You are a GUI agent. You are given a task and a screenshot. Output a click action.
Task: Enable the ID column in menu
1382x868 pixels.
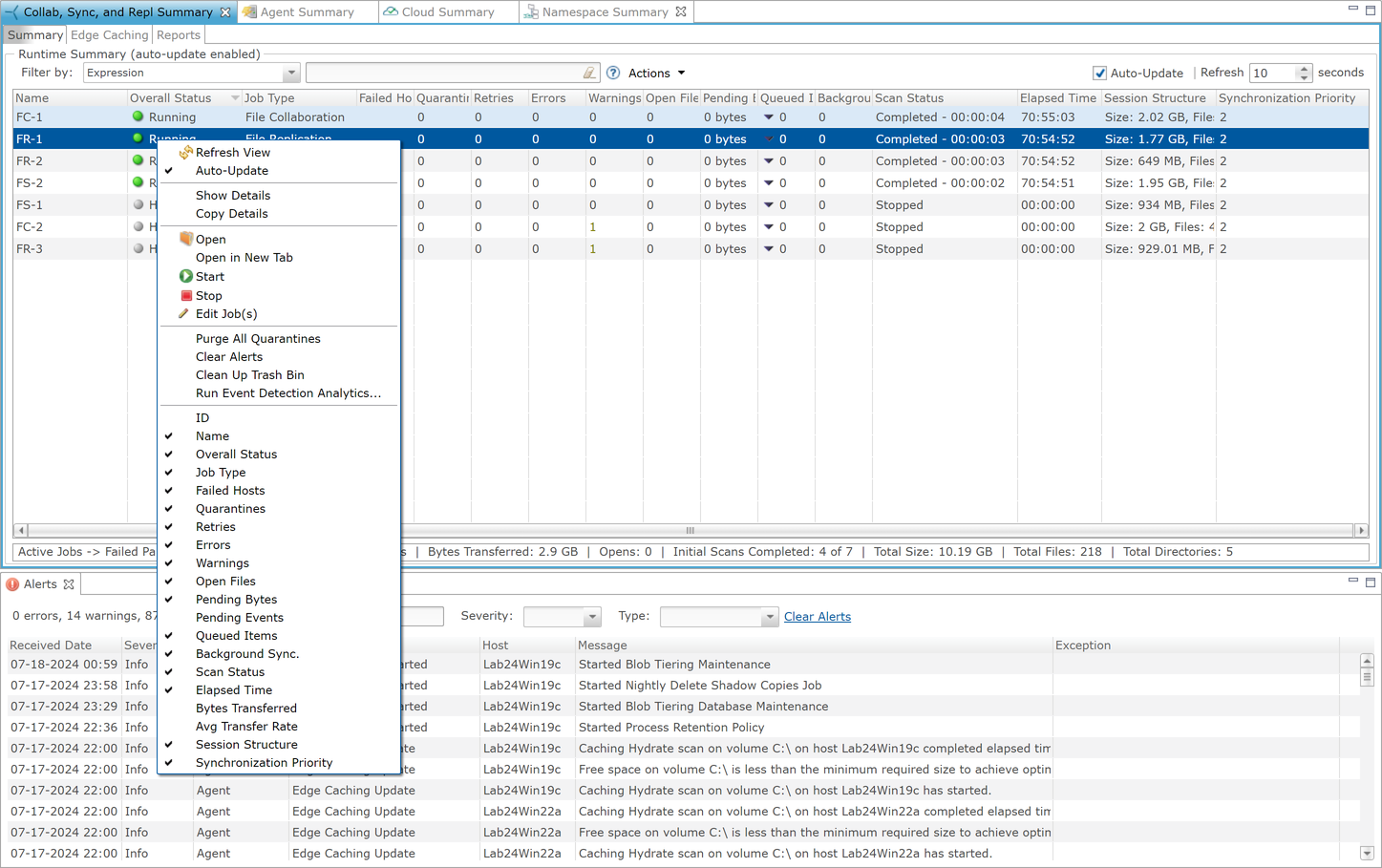tap(202, 418)
